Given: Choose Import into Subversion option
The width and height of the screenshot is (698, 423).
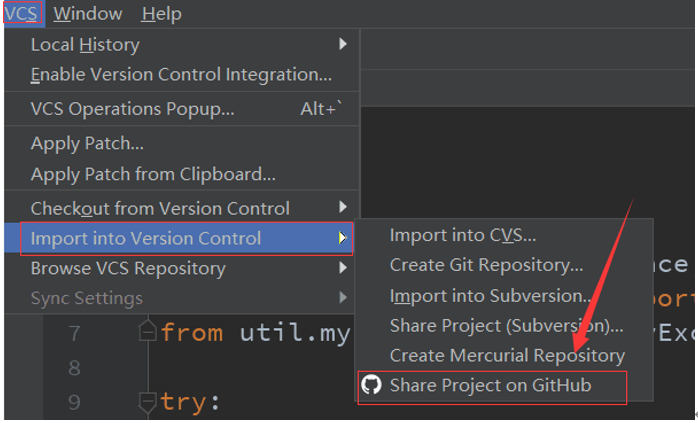Looking at the screenshot, I should point(490,296).
